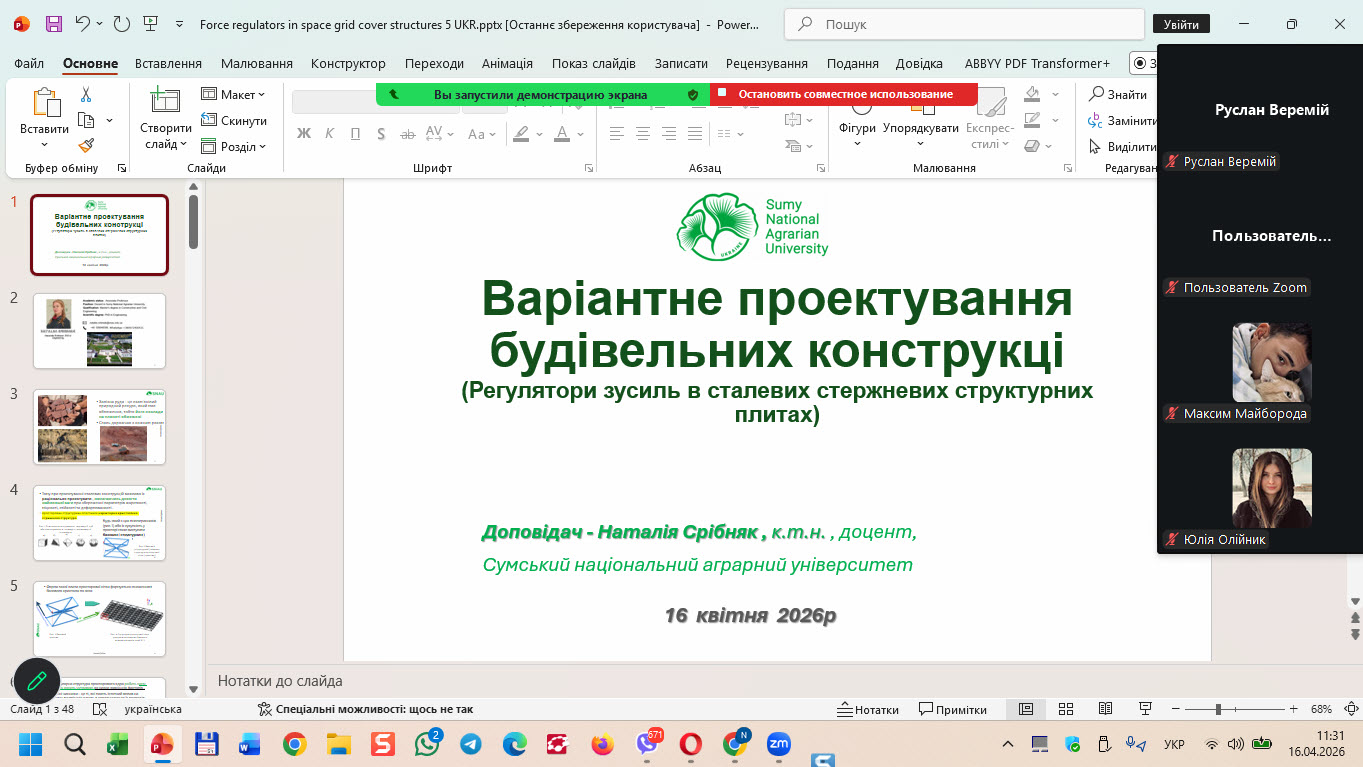Screen dimensions: 1363x767
Task: Open the Розділ section dropdown
Action: [x=234, y=146]
